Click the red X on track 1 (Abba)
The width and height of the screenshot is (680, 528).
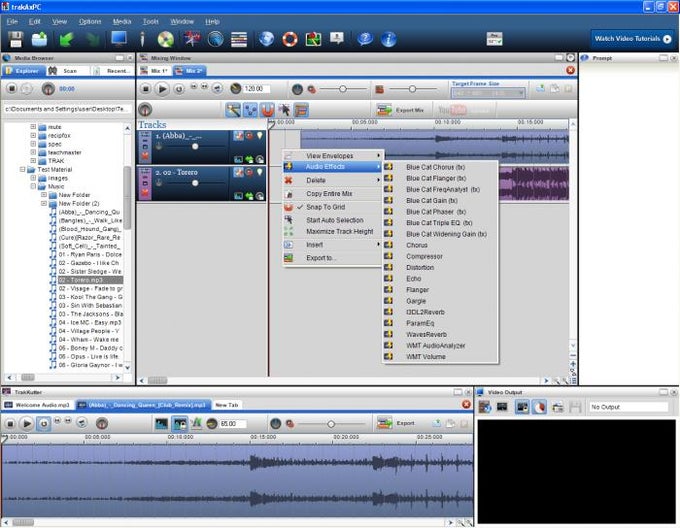pos(145,155)
